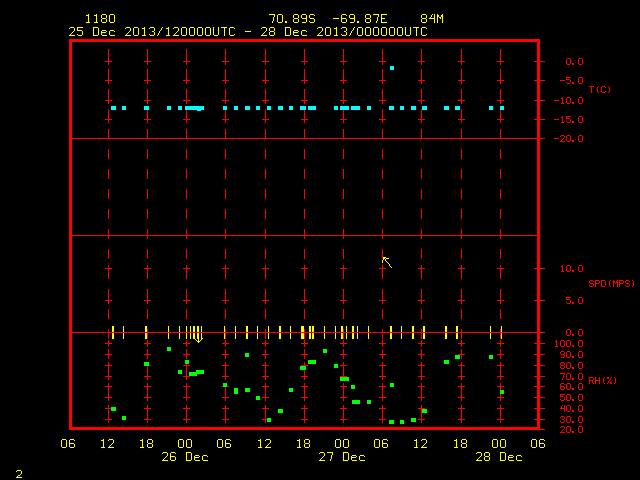Select the 28 Dec date label
The height and width of the screenshot is (480, 640).
[499, 457]
